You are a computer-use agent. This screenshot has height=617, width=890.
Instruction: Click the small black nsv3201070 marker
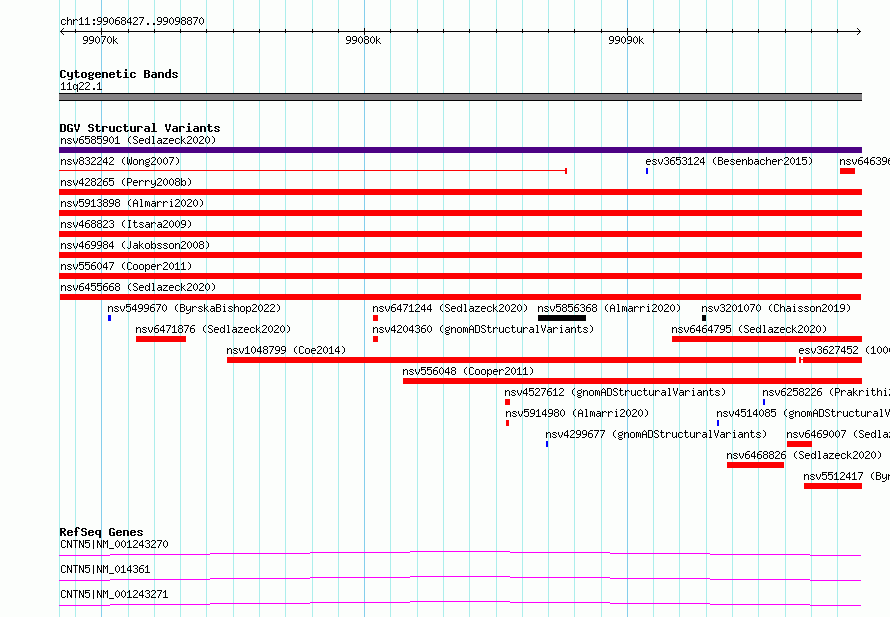point(704,318)
